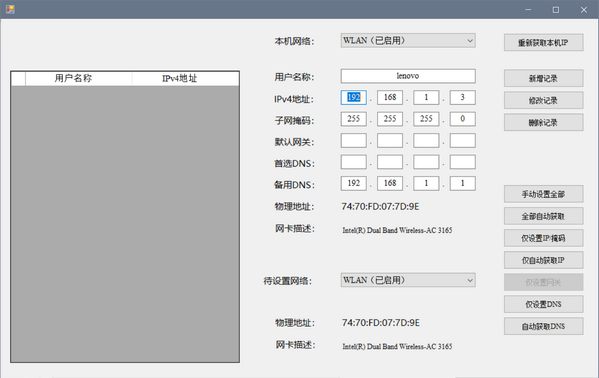Click 新增记录 to add a record
599x378 pixels.
coord(543,78)
